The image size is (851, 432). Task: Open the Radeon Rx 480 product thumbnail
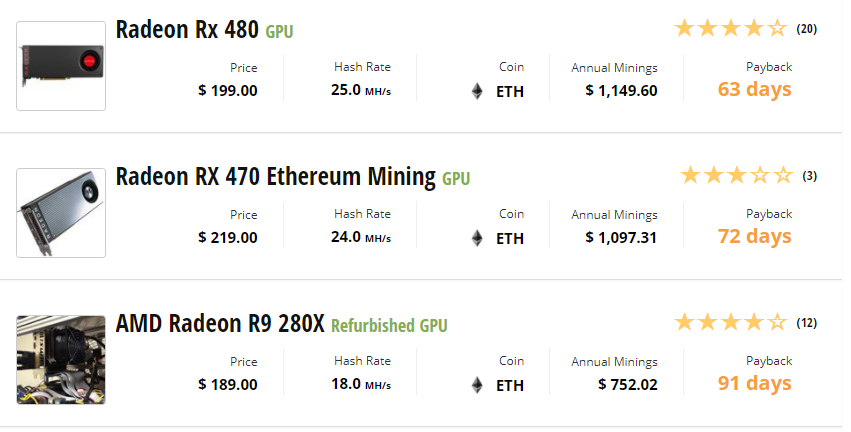(x=61, y=66)
